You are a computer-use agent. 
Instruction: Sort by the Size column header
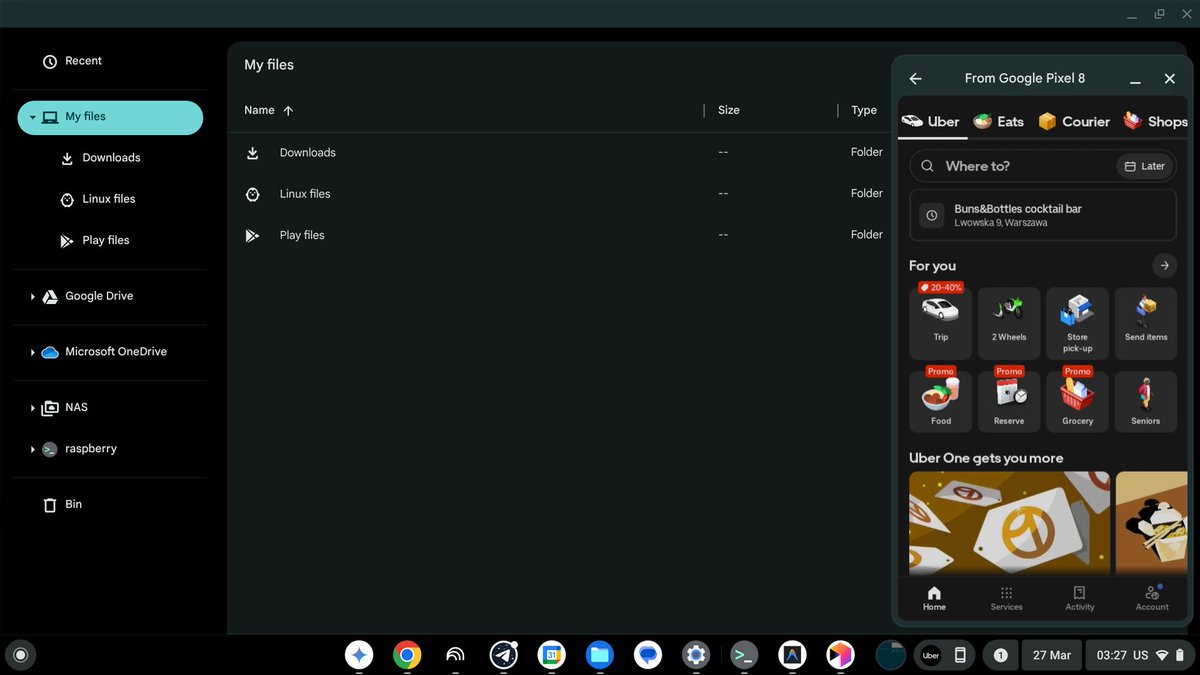coord(729,110)
